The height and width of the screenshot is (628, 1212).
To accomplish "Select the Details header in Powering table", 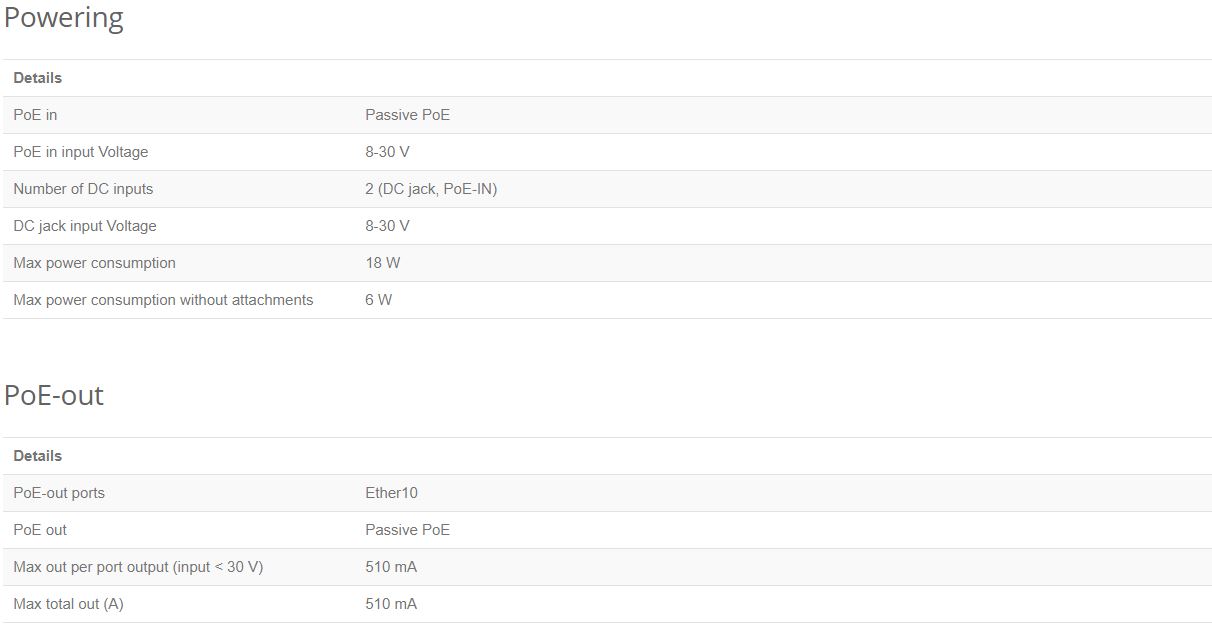I will pos(38,78).
